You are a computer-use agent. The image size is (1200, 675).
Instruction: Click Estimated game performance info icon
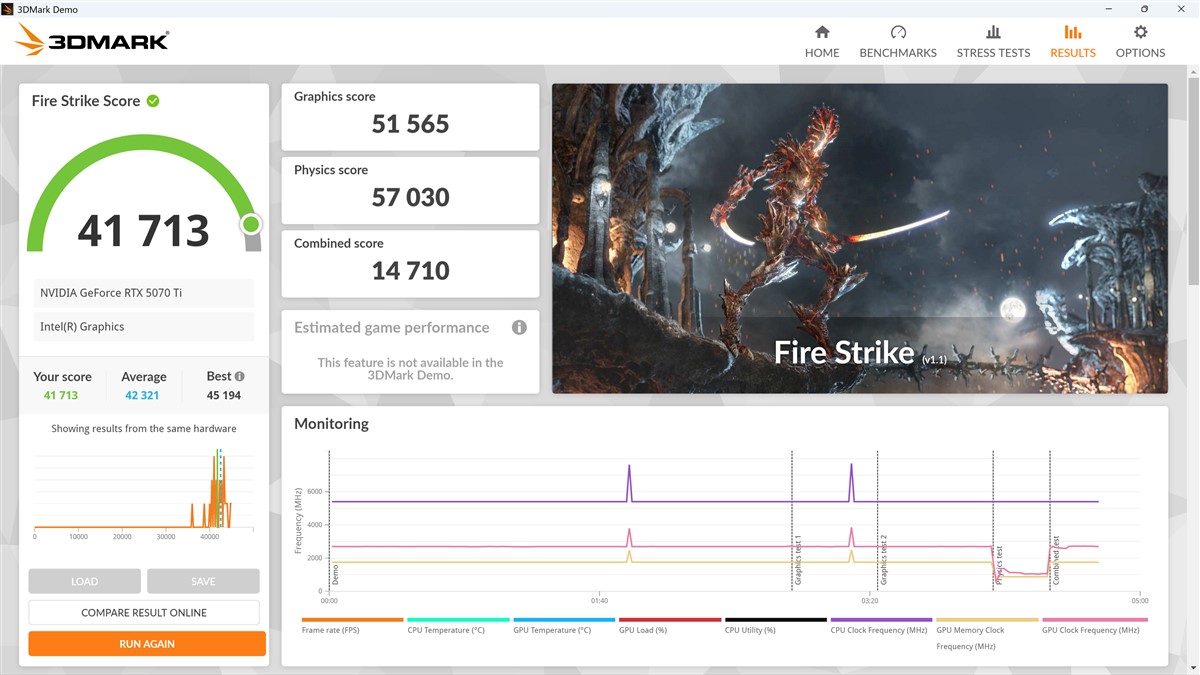pos(519,328)
